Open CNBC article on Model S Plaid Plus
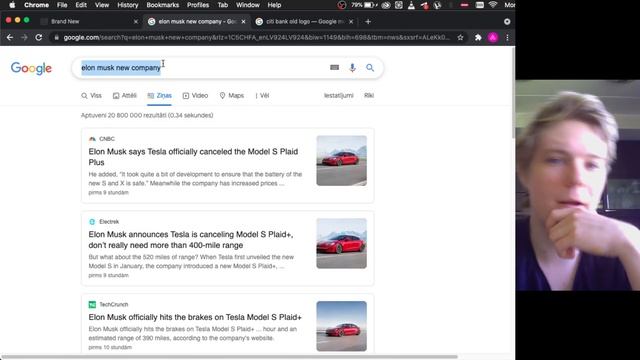This screenshot has height=360, width=640. pyautogui.click(x=193, y=157)
